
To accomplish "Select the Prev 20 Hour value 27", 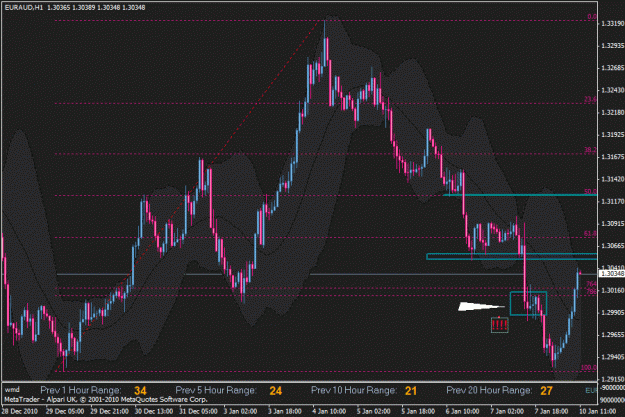I will 546,391.
